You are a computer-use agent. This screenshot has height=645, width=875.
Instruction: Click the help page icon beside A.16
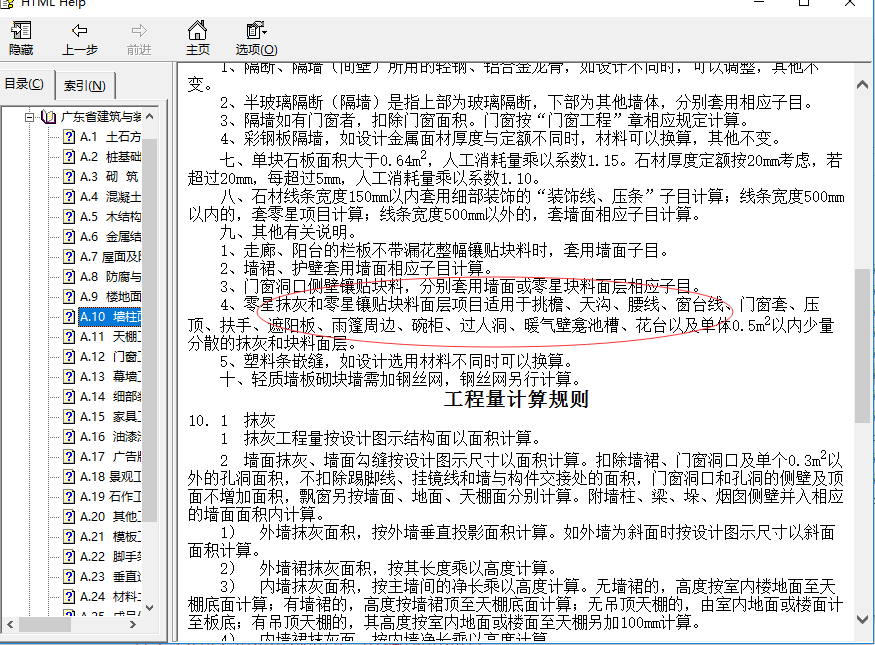click(69, 437)
